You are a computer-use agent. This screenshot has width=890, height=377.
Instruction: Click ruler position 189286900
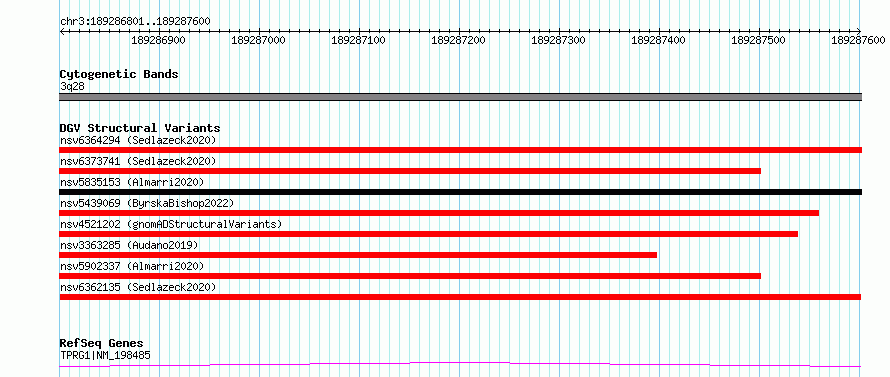(158, 40)
